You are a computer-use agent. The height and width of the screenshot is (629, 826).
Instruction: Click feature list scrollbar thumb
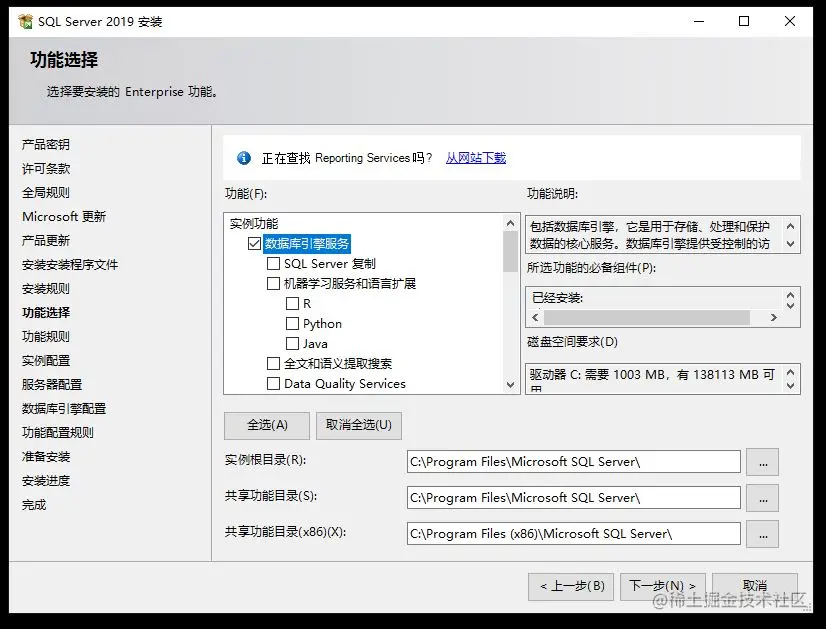pyautogui.click(x=510, y=252)
